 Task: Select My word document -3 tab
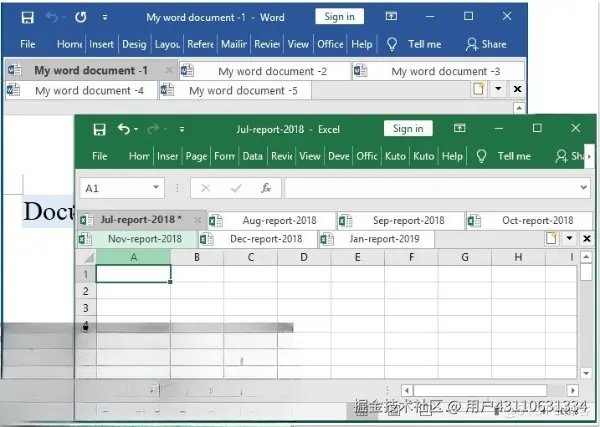438,71
